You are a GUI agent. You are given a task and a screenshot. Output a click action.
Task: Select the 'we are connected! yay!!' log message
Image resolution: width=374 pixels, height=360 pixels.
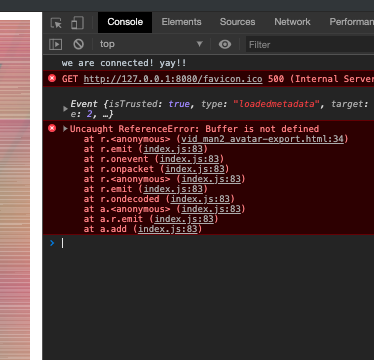(x=124, y=63)
